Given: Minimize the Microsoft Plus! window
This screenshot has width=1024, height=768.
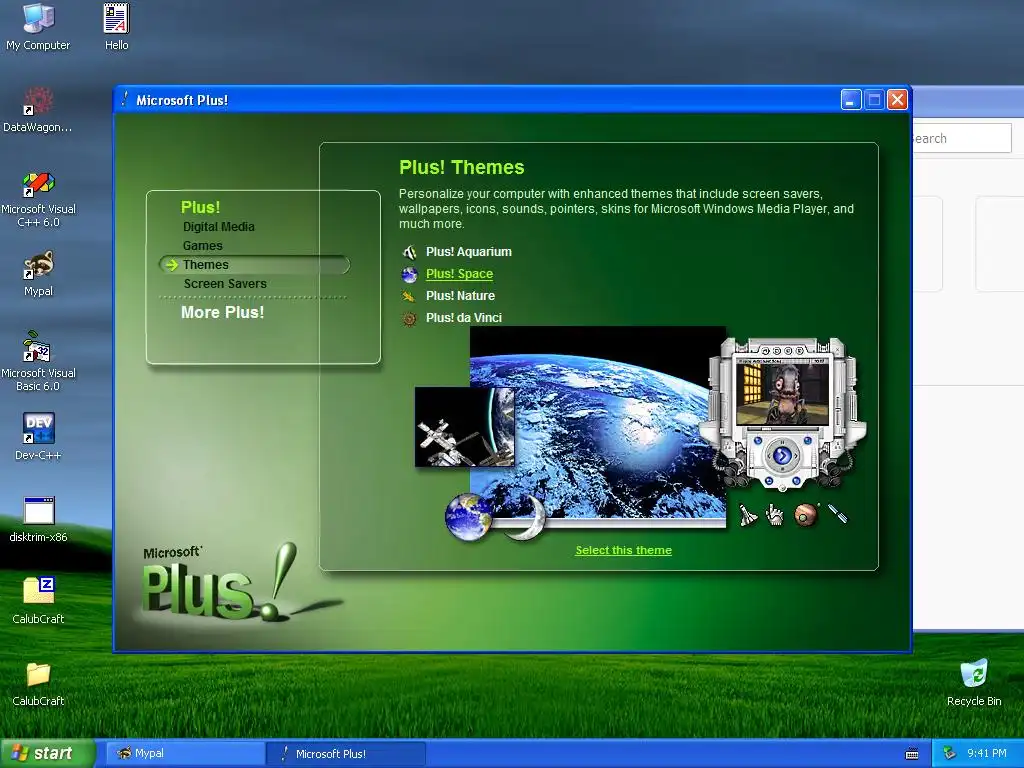Looking at the screenshot, I should [851, 100].
